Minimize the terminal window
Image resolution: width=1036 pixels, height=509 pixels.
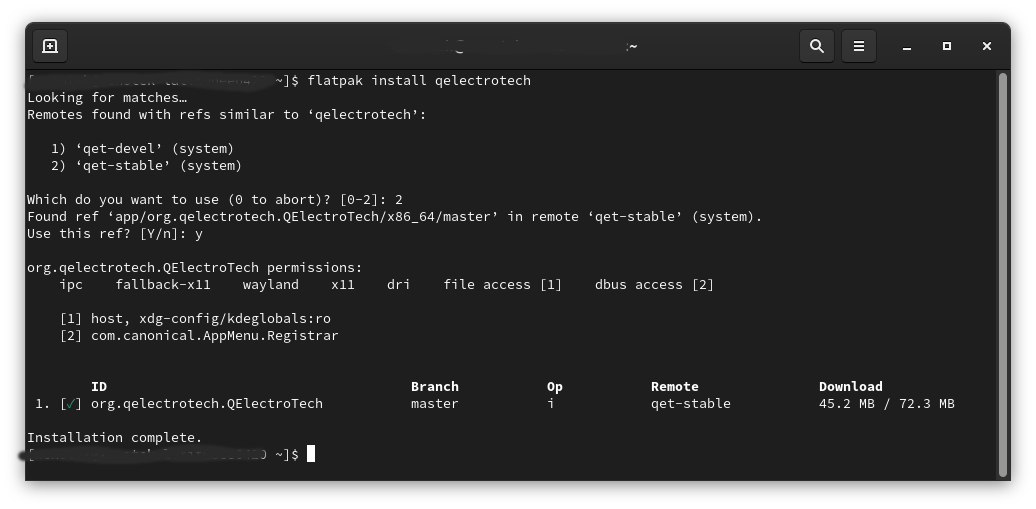click(x=907, y=46)
